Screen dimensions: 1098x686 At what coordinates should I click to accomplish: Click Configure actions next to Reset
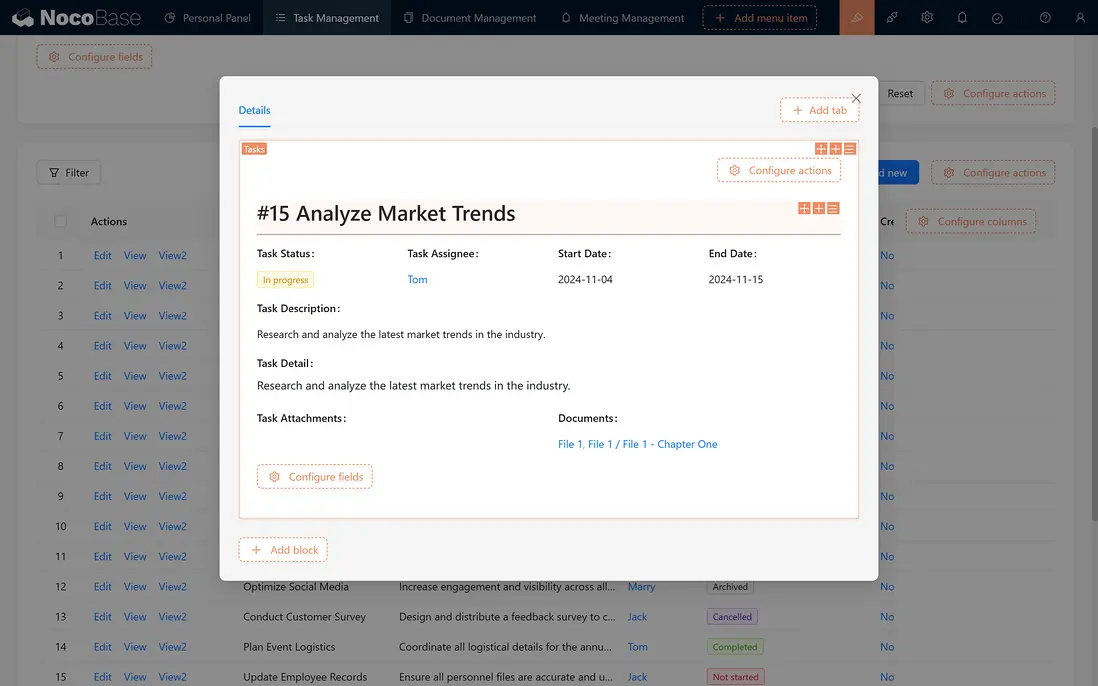pyautogui.click(x=993, y=93)
